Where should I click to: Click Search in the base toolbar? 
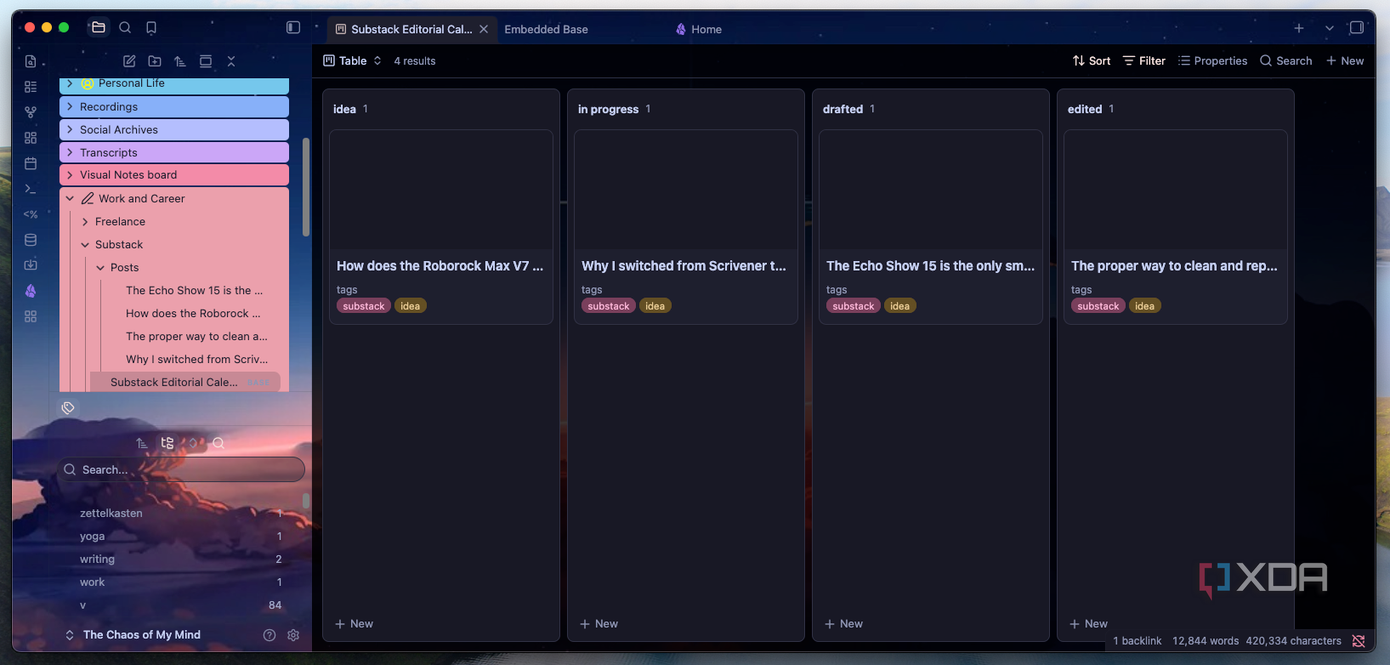coord(1286,61)
